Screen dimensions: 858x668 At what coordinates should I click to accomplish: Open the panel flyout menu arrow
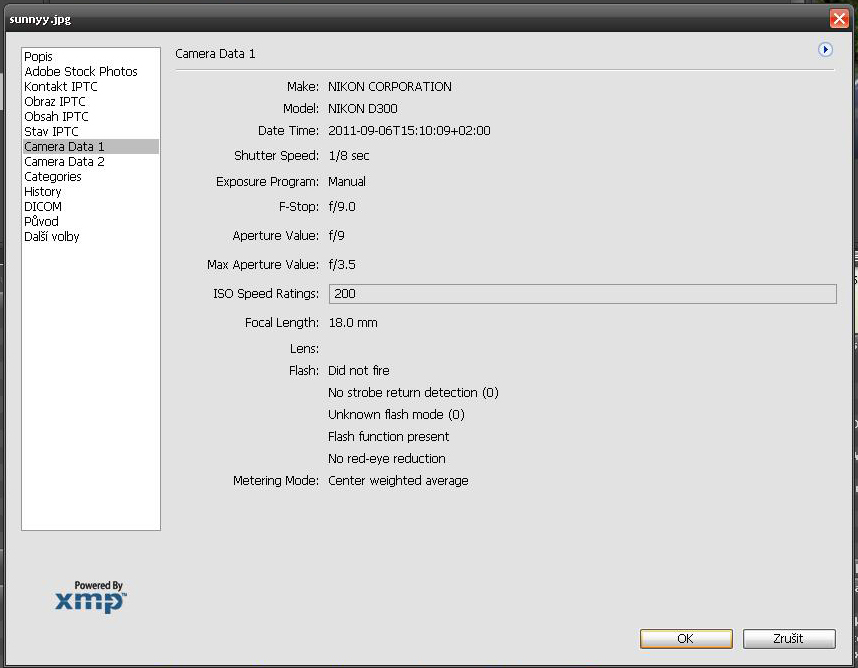[825, 50]
